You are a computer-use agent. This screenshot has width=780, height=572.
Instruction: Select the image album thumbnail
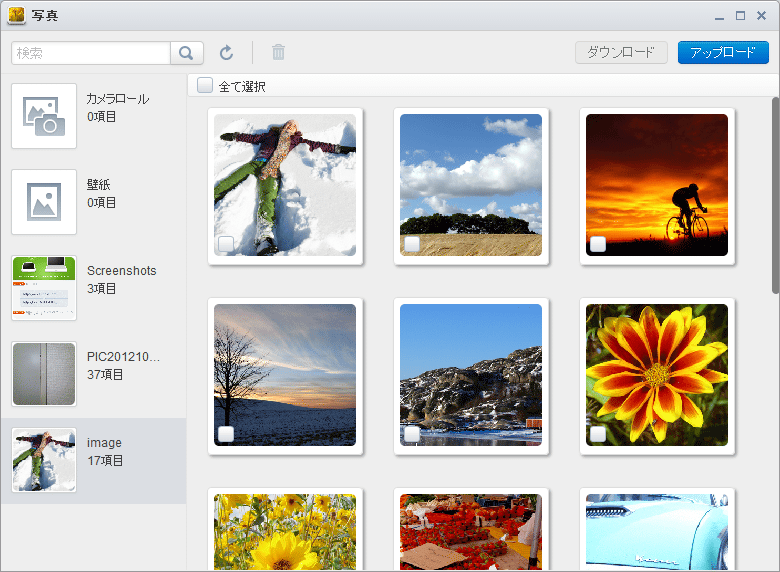(44, 460)
